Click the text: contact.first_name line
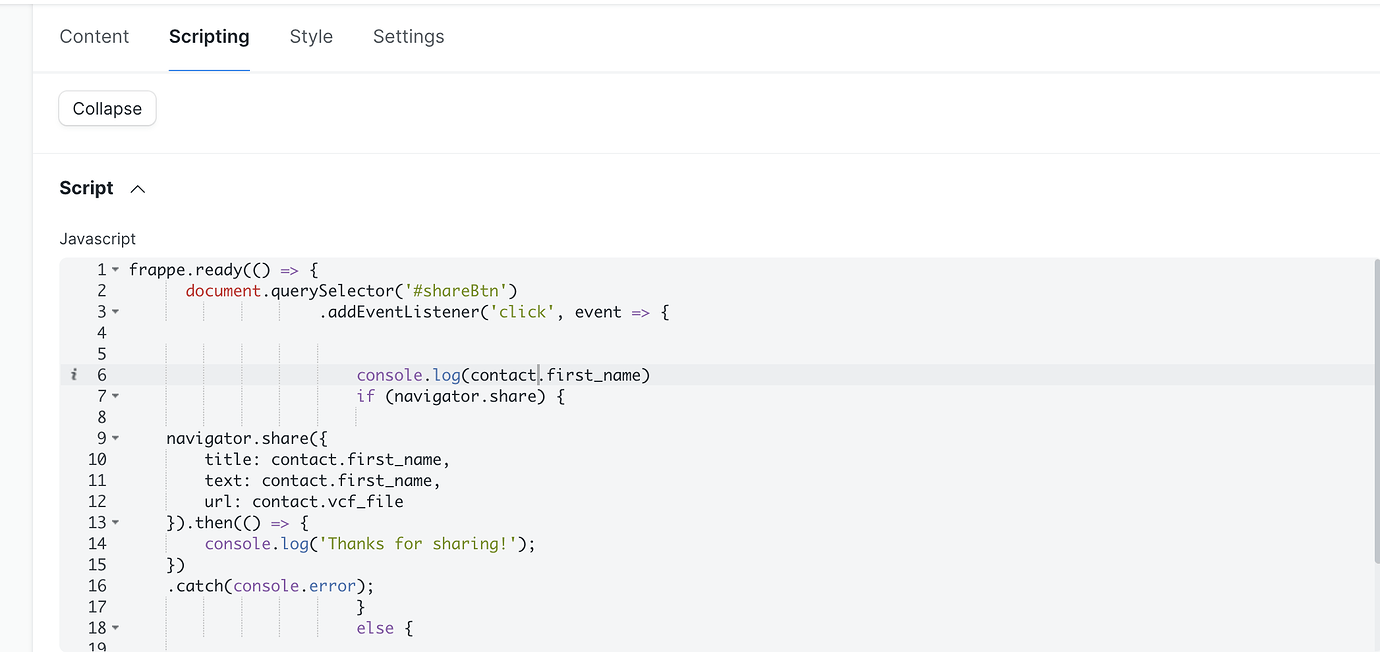1380x652 pixels. click(x=322, y=480)
